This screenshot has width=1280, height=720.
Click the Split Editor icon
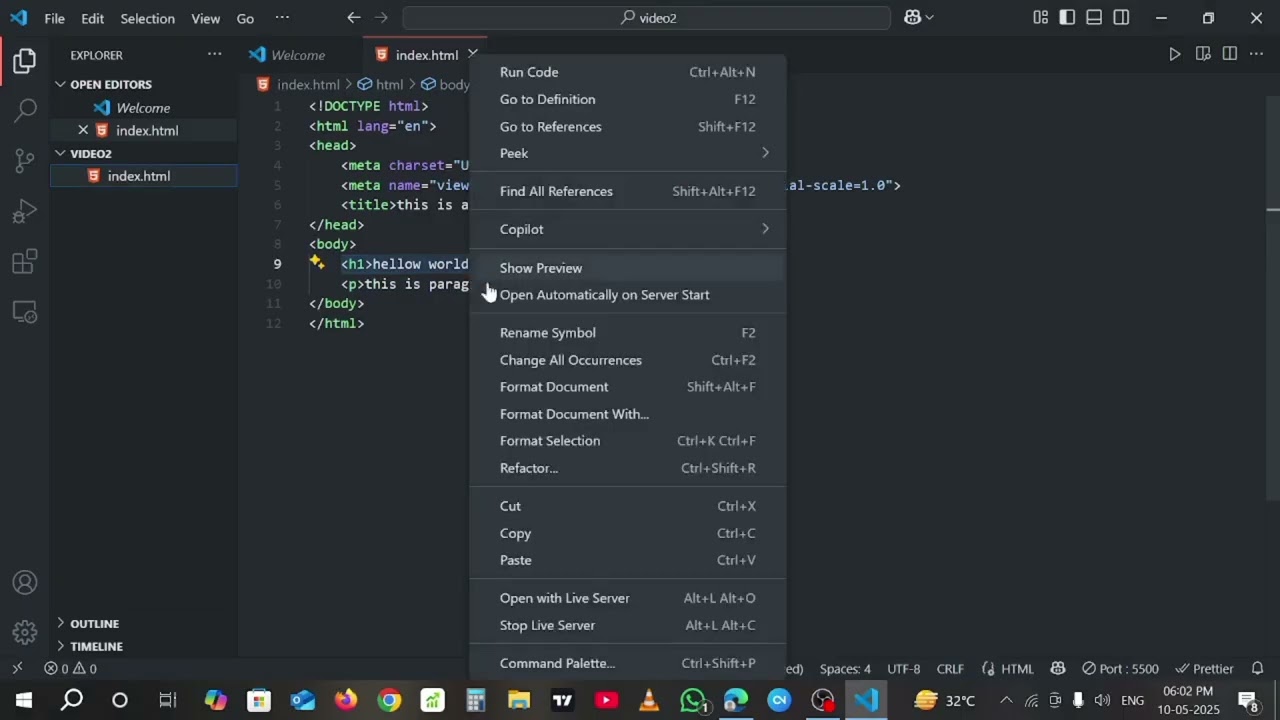tap(1229, 54)
